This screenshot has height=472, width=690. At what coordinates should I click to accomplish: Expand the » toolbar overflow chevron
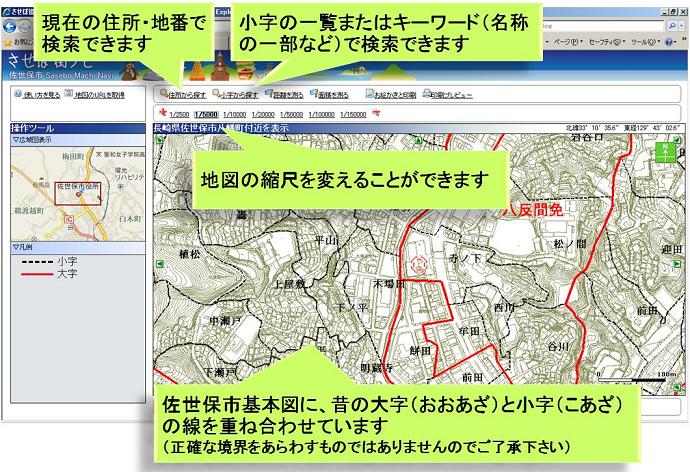pos(683,40)
